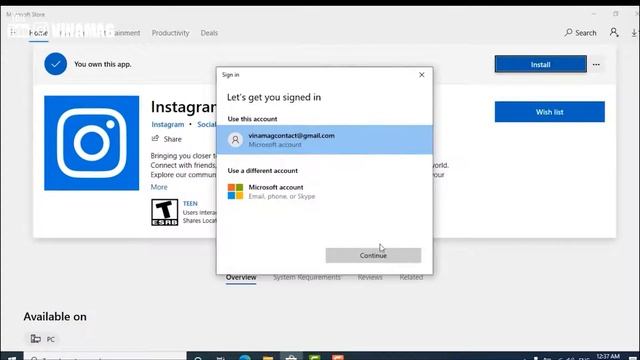Click the user avatar beside the gmail account
Viewport: 640px width, 360px height.
coord(235,140)
